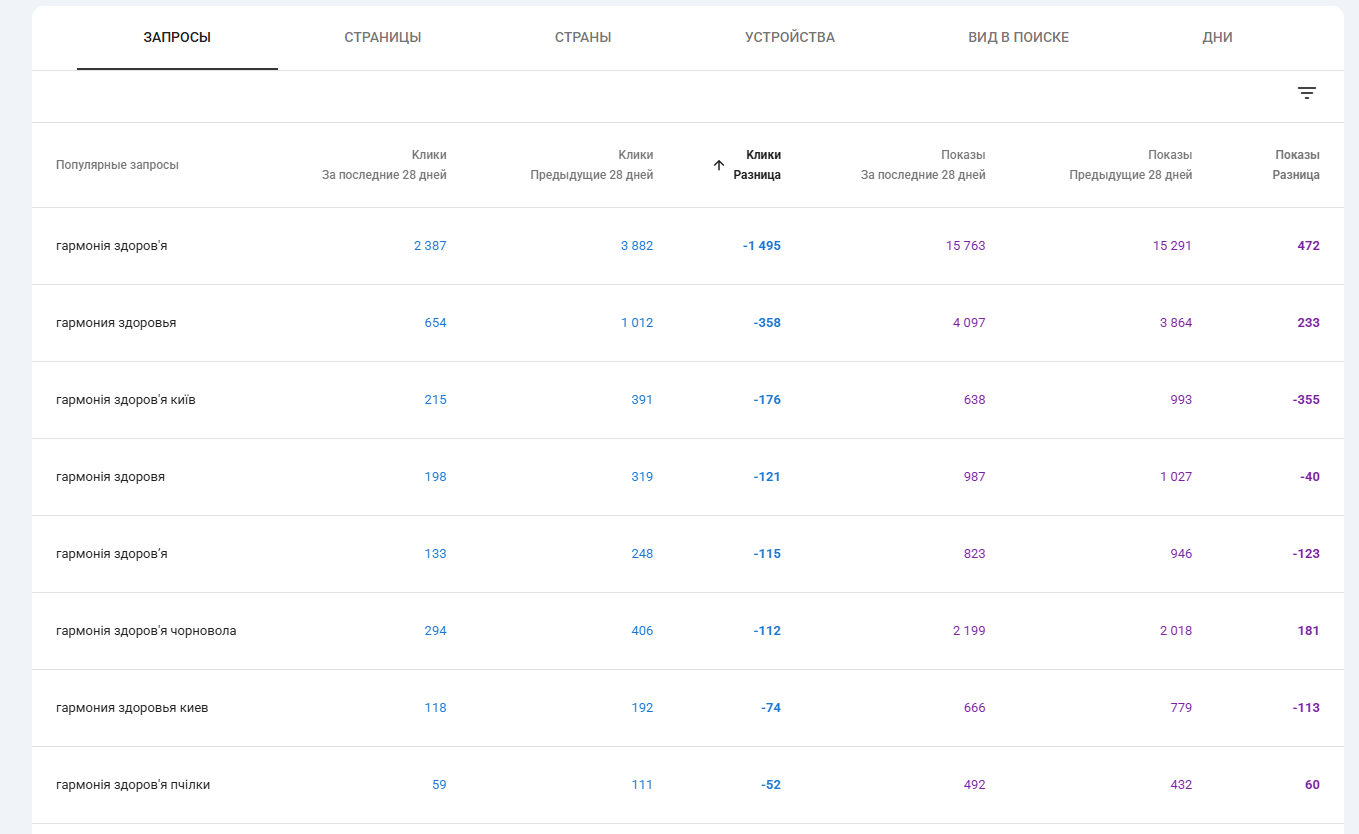Screen dimensions: 1359x834
Task: Open the гармонія здоровя query row
Action: tap(688, 477)
